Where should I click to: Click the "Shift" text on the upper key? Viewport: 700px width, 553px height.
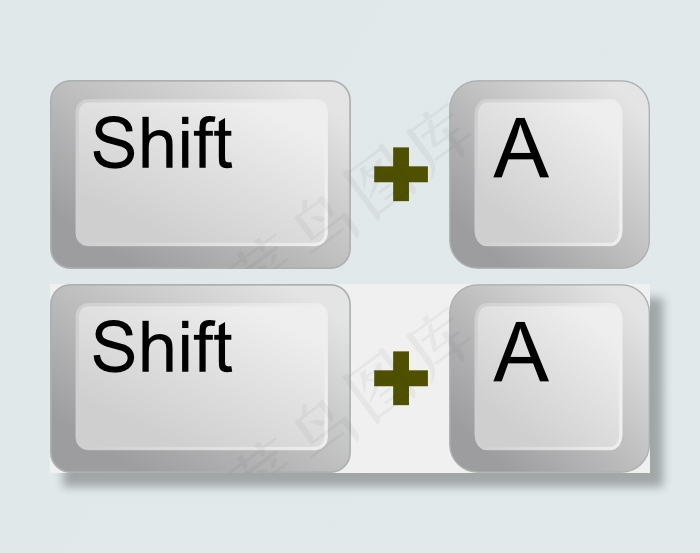(x=162, y=144)
